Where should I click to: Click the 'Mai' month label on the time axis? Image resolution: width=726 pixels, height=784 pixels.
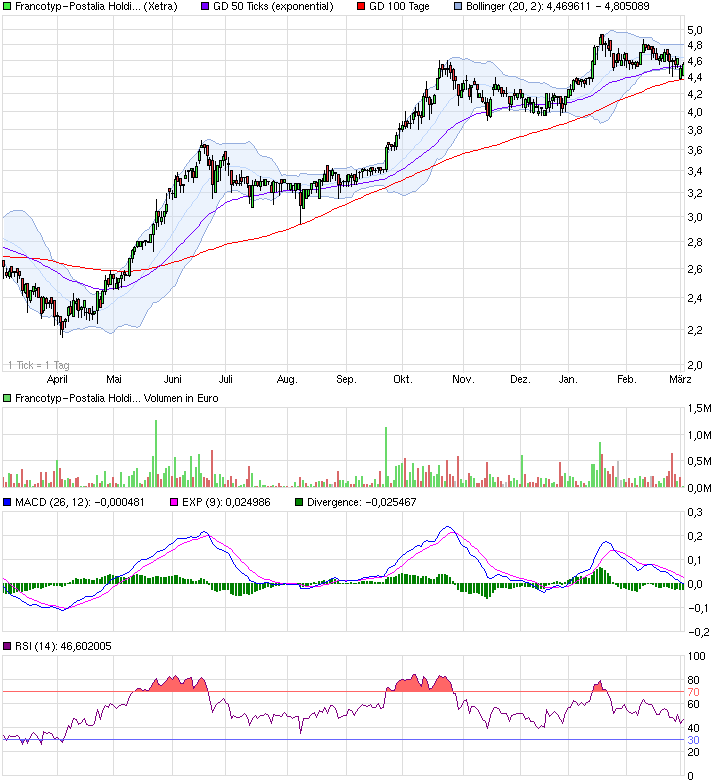coord(114,380)
